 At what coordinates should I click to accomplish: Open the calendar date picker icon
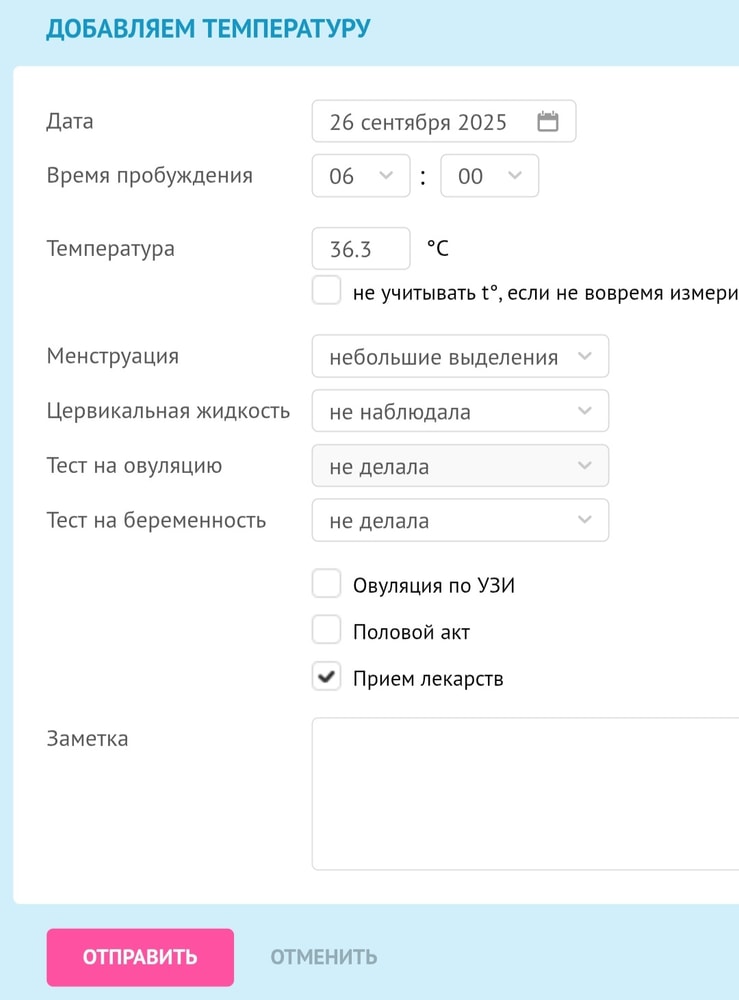pyautogui.click(x=548, y=120)
